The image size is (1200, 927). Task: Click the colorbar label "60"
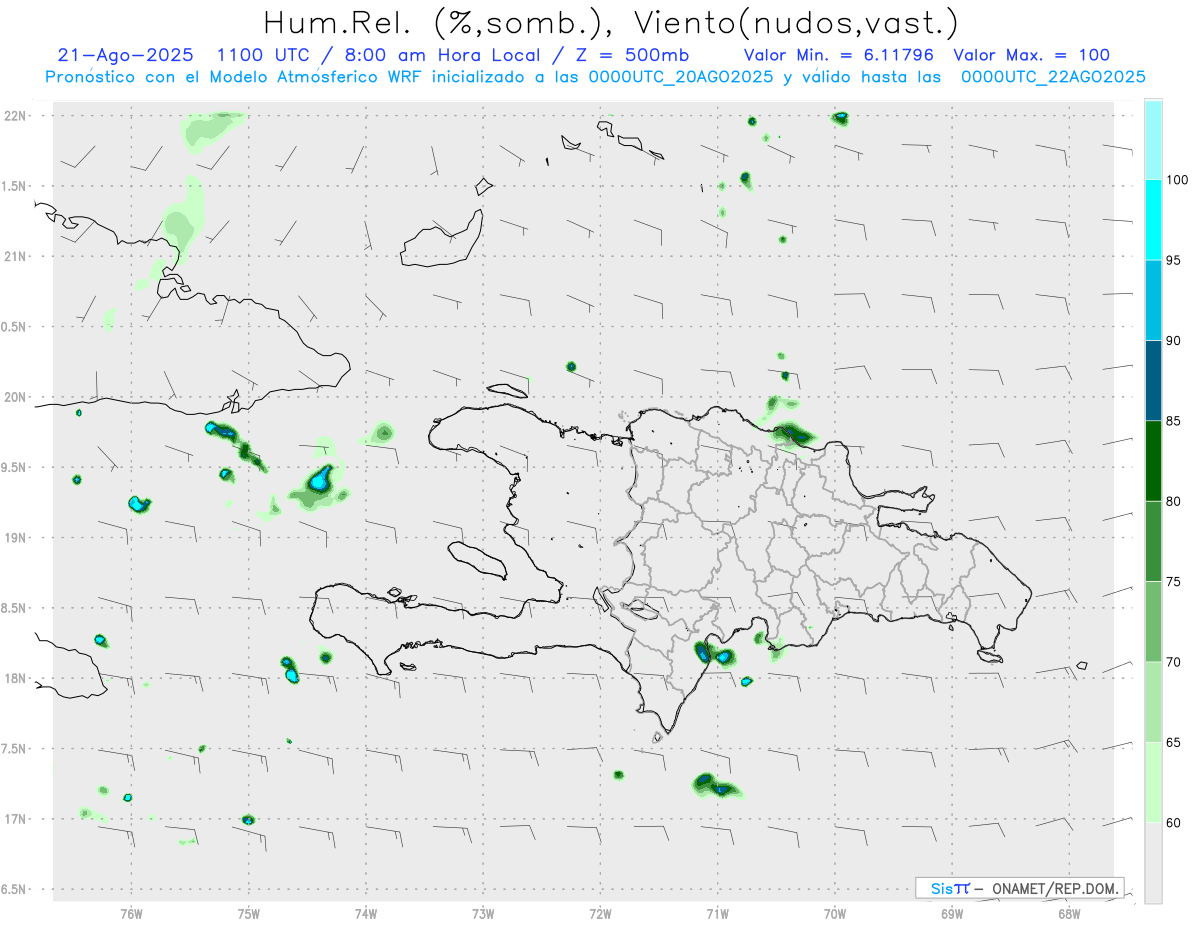pyautogui.click(x=1175, y=823)
